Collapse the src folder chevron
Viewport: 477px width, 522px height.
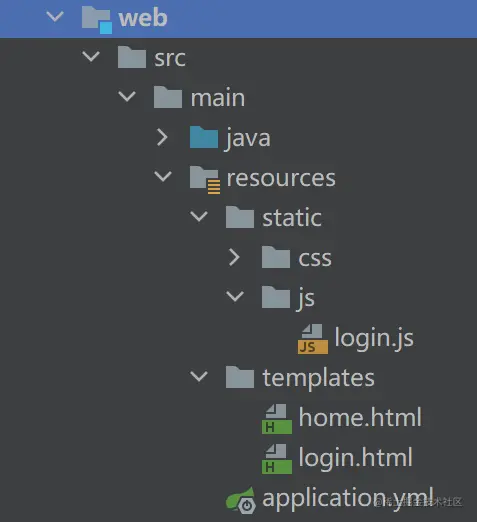[x=91, y=57]
